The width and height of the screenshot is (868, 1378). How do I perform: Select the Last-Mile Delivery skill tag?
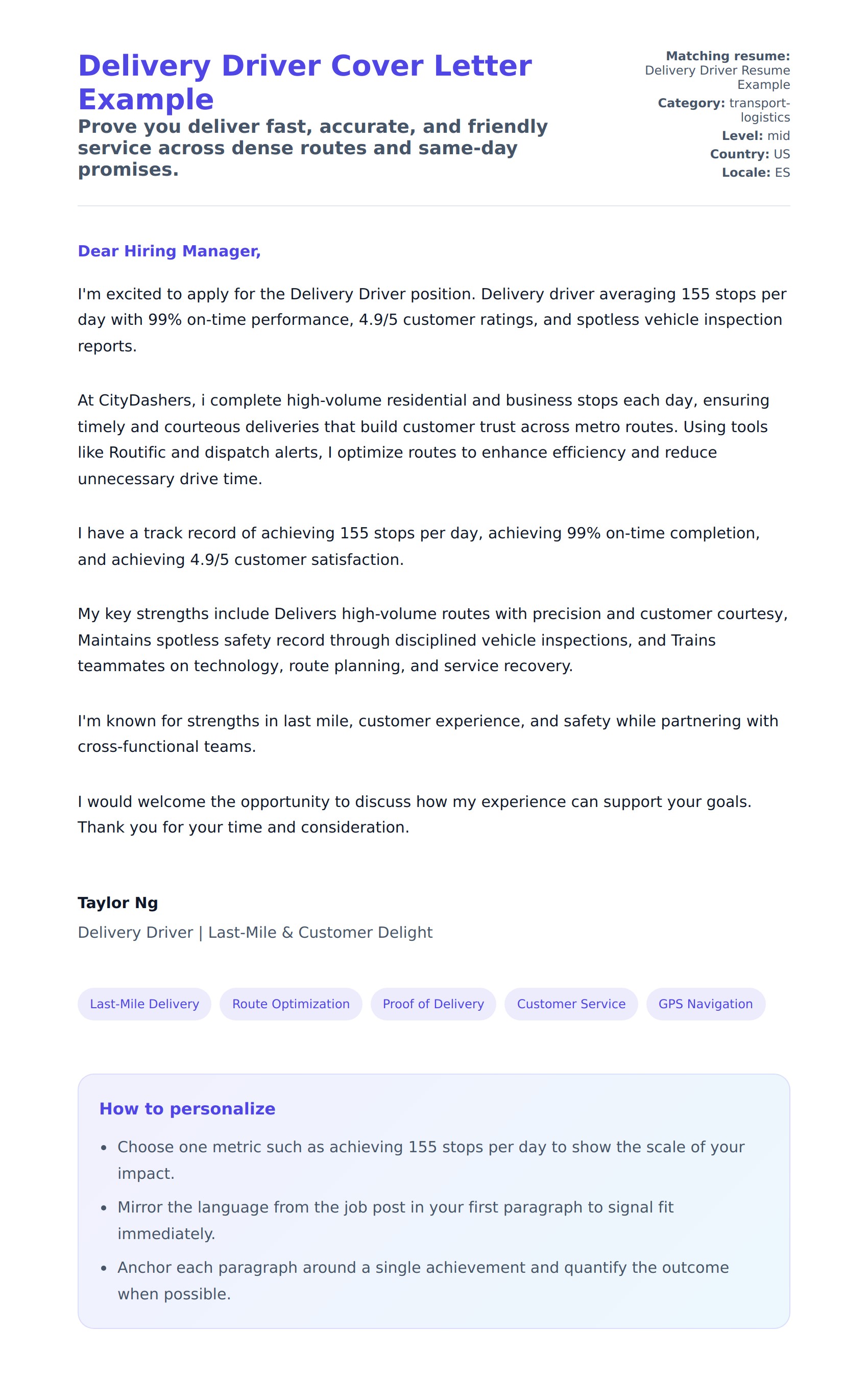click(144, 1004)
